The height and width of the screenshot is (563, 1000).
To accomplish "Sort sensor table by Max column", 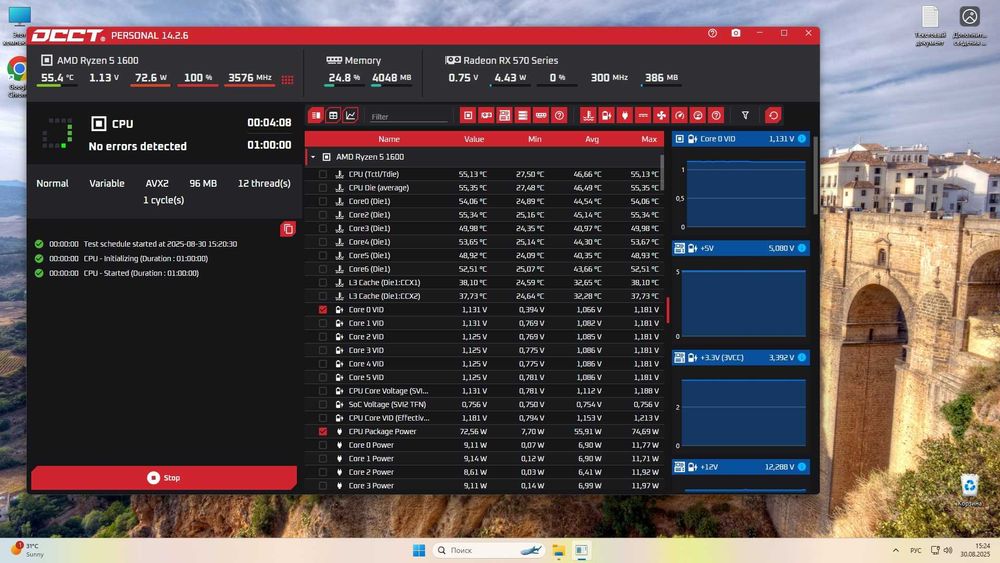I will pyautogui.click(x=649, y=139).
